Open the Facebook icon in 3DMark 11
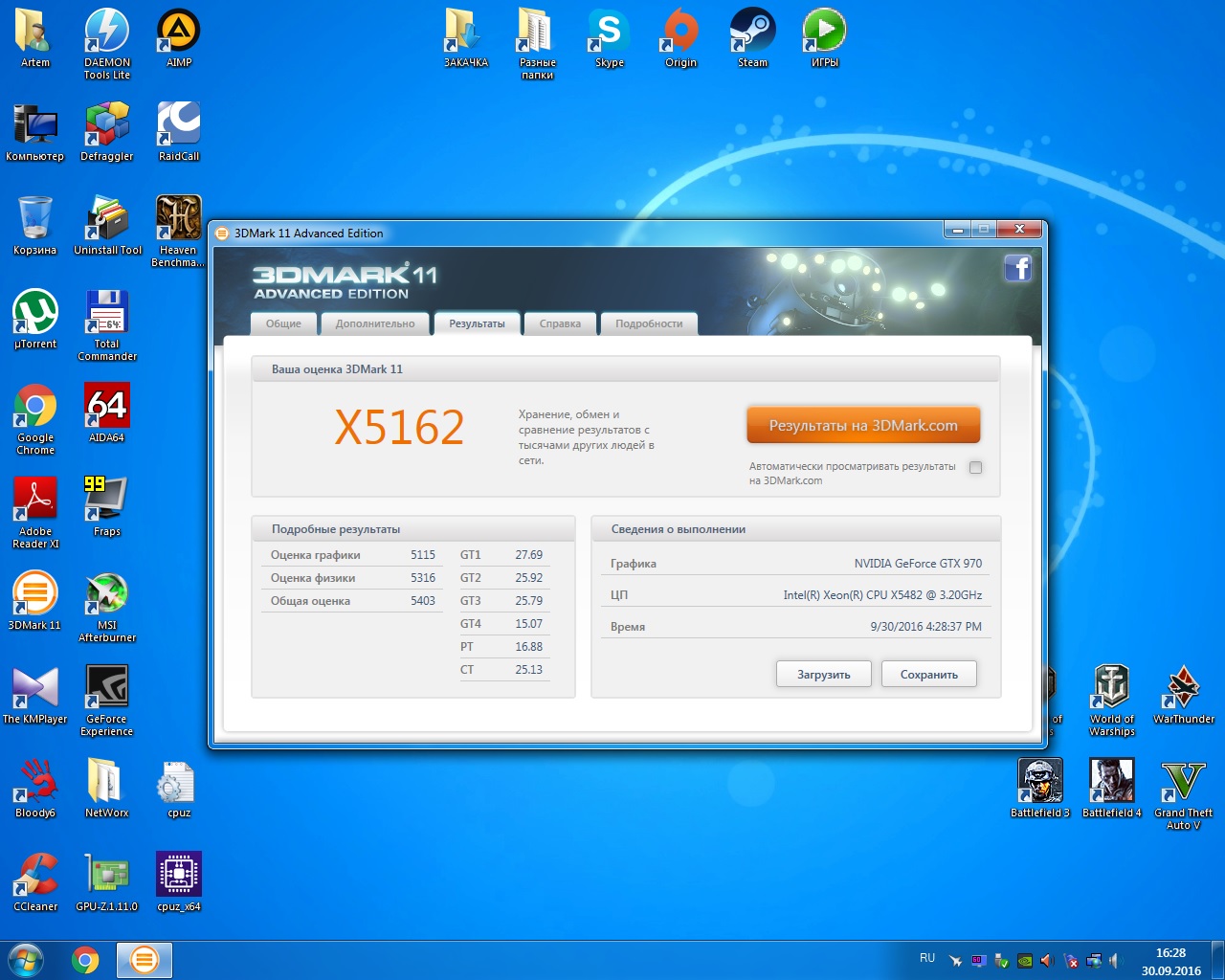 1017,268
